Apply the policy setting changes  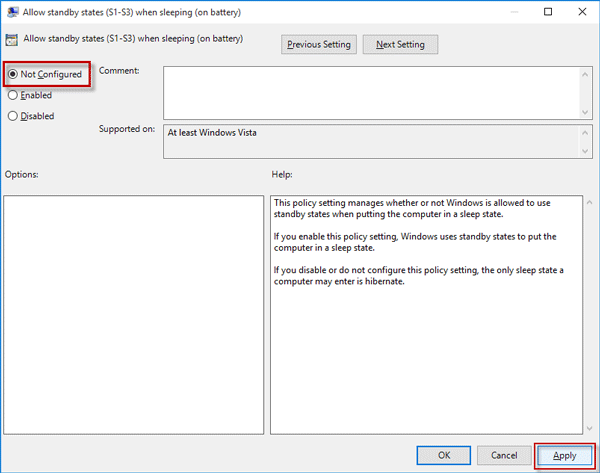(x=564, y=455)
